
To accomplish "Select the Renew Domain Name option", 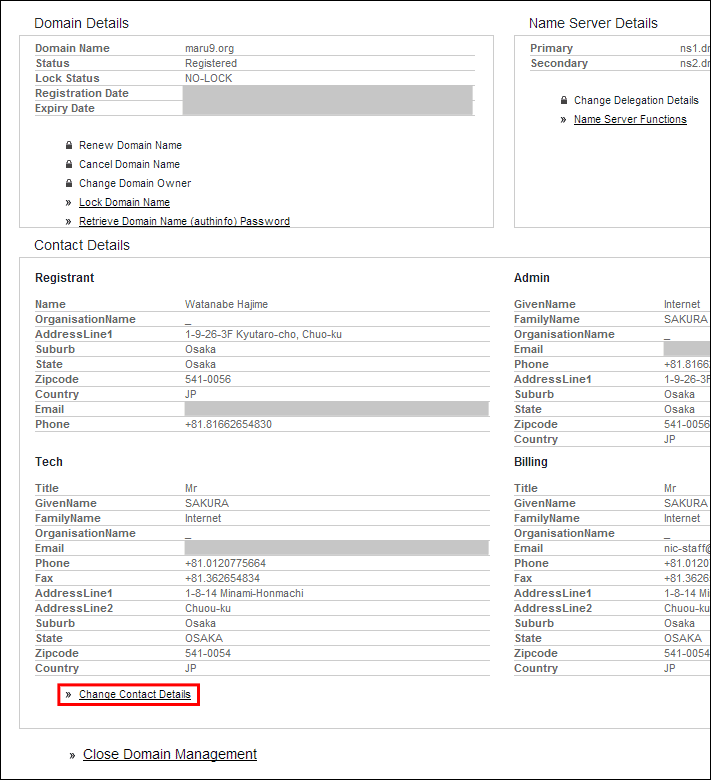I will coord(130,146).
